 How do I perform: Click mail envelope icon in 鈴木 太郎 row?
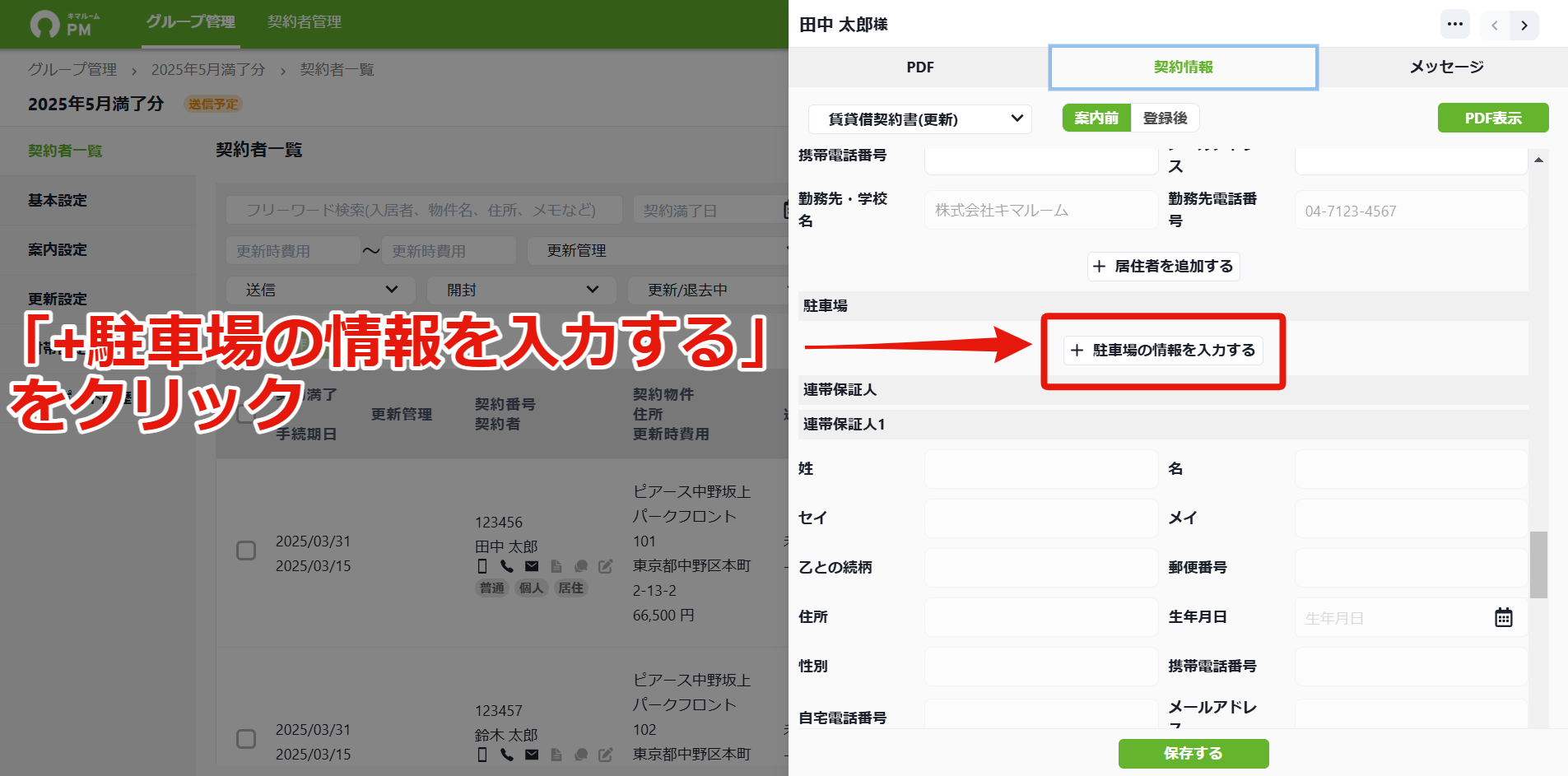pyautogui.click(x=532, y=755)
